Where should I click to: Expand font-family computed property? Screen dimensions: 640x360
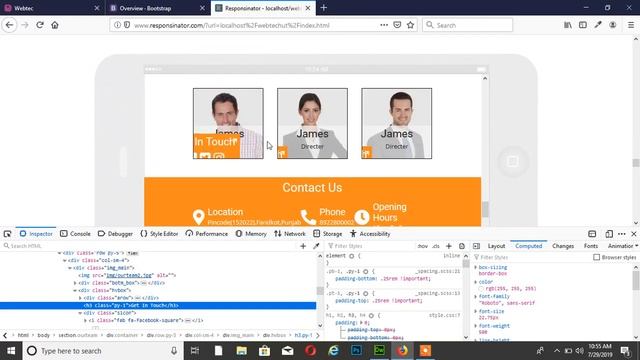point(476,296)
